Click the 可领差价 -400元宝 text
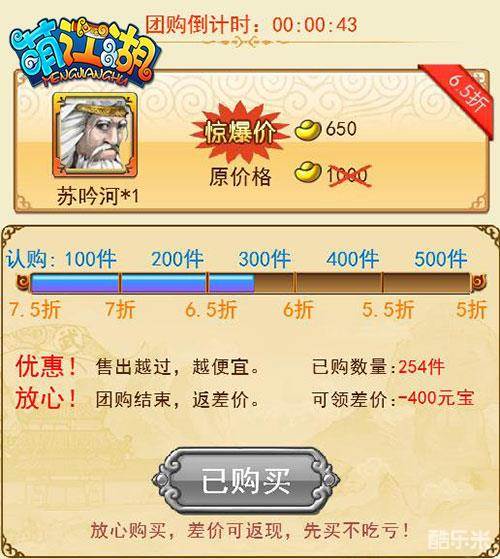The width and height of the screenshot is (500, 559). pos(393,399)
